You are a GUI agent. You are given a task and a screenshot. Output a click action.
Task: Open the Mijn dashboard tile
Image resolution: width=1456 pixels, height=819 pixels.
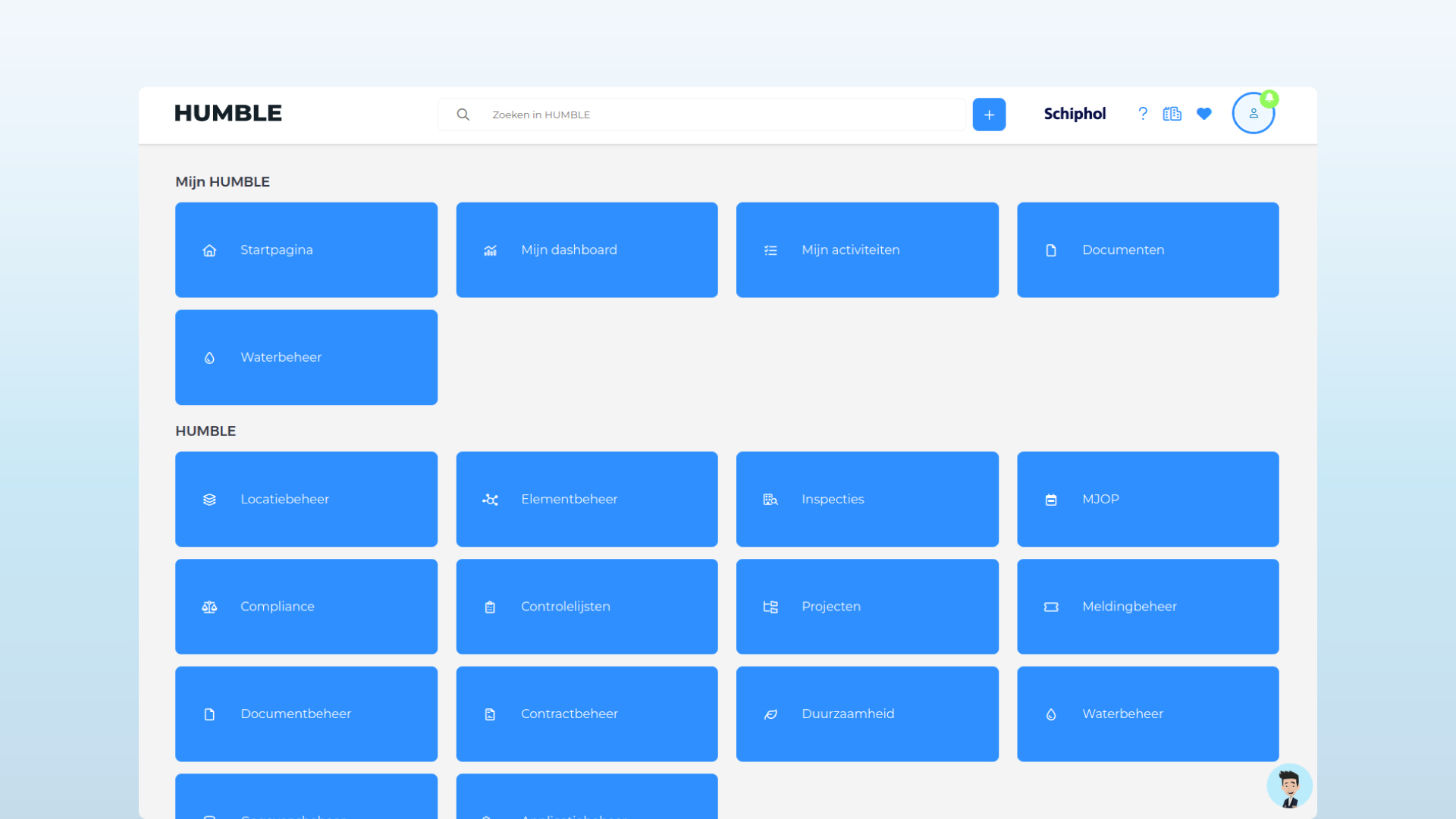coord(586,250)
